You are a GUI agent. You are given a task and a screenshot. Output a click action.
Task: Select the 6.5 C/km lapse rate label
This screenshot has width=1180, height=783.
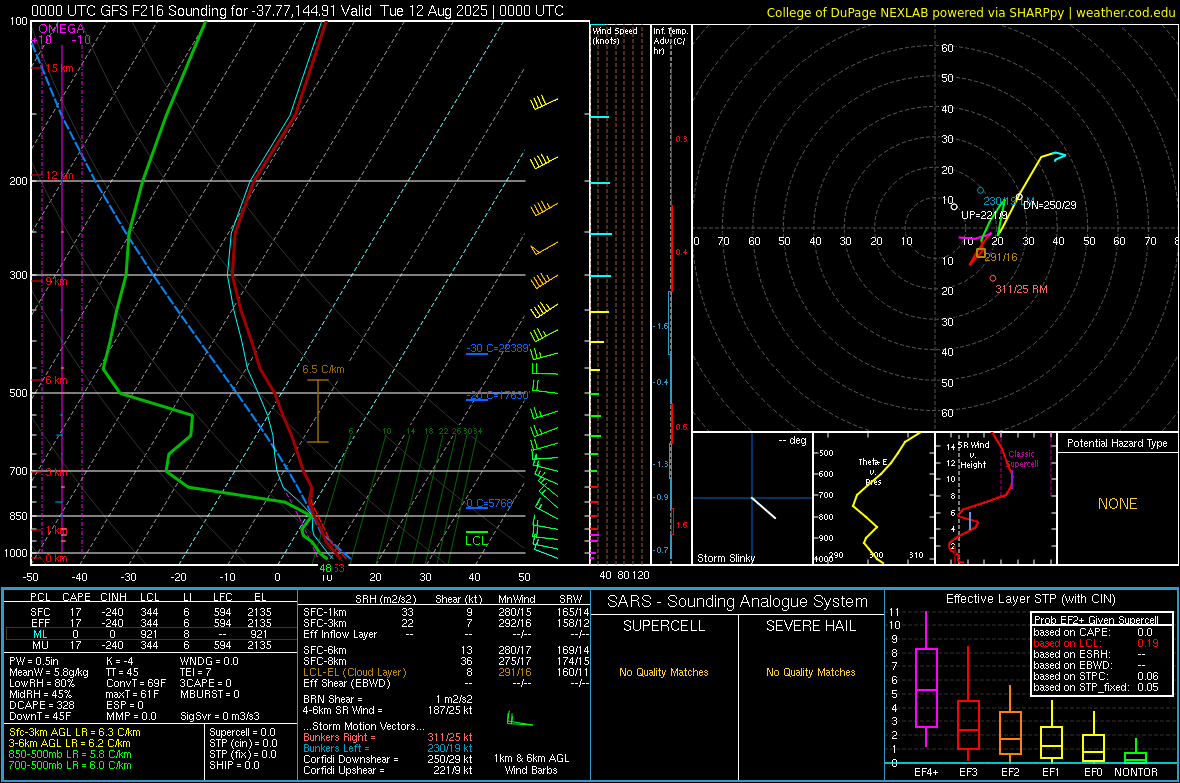324,369
